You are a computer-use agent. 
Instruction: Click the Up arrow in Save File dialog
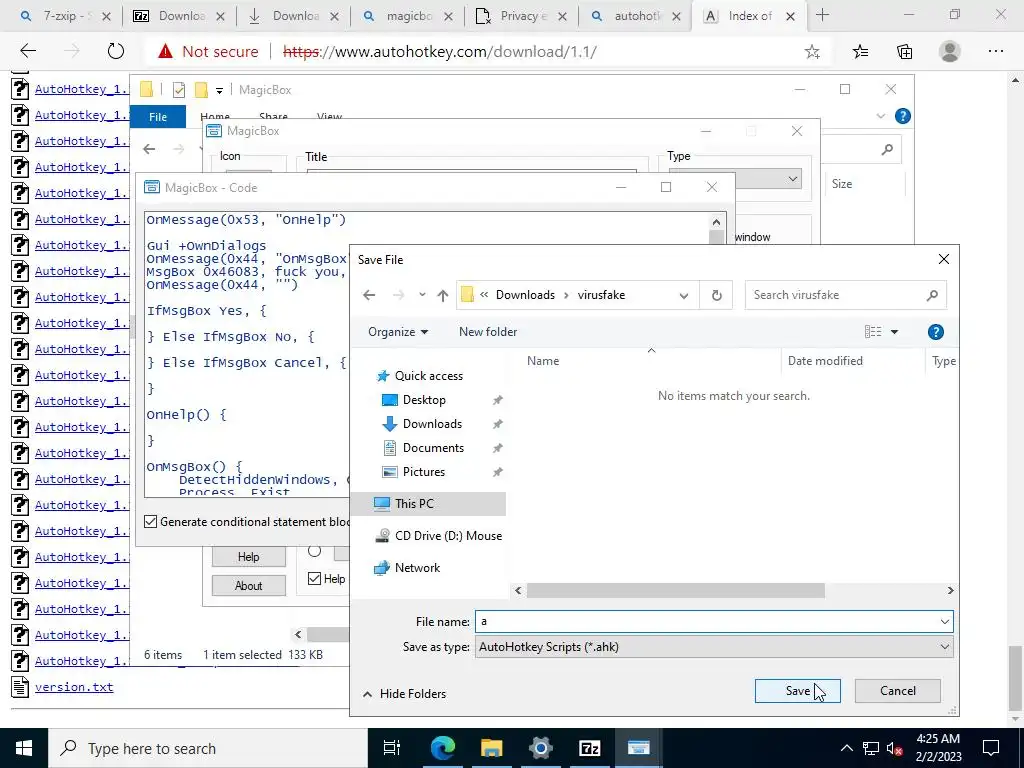point(443,295)
